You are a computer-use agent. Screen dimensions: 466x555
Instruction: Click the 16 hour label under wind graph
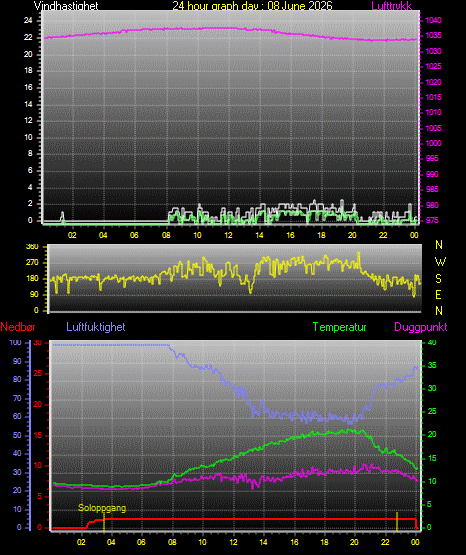[x=290, y=235]
